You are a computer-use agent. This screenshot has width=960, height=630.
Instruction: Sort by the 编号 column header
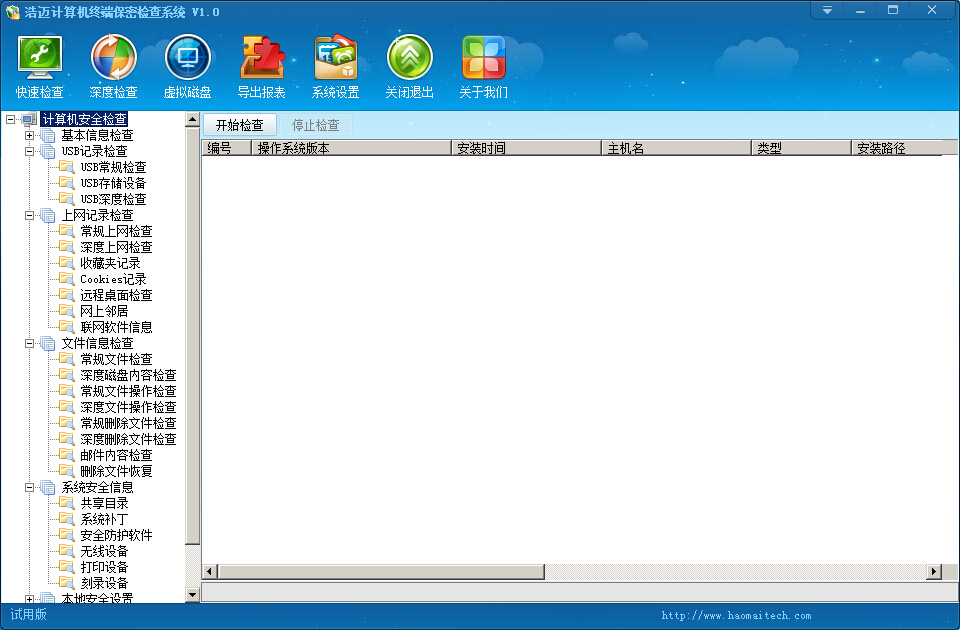[227, 148]
